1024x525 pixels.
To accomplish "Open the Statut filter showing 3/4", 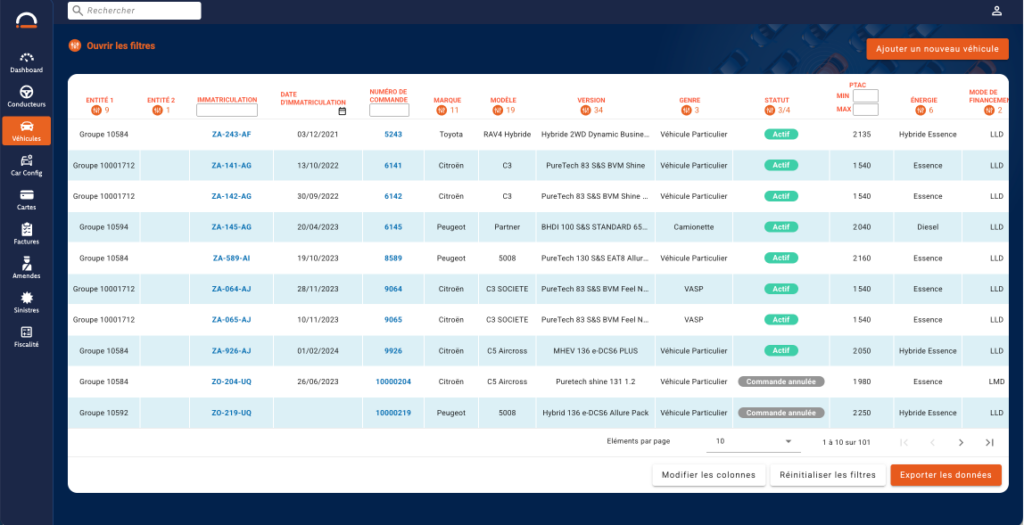I will click(x=769, y=110).
